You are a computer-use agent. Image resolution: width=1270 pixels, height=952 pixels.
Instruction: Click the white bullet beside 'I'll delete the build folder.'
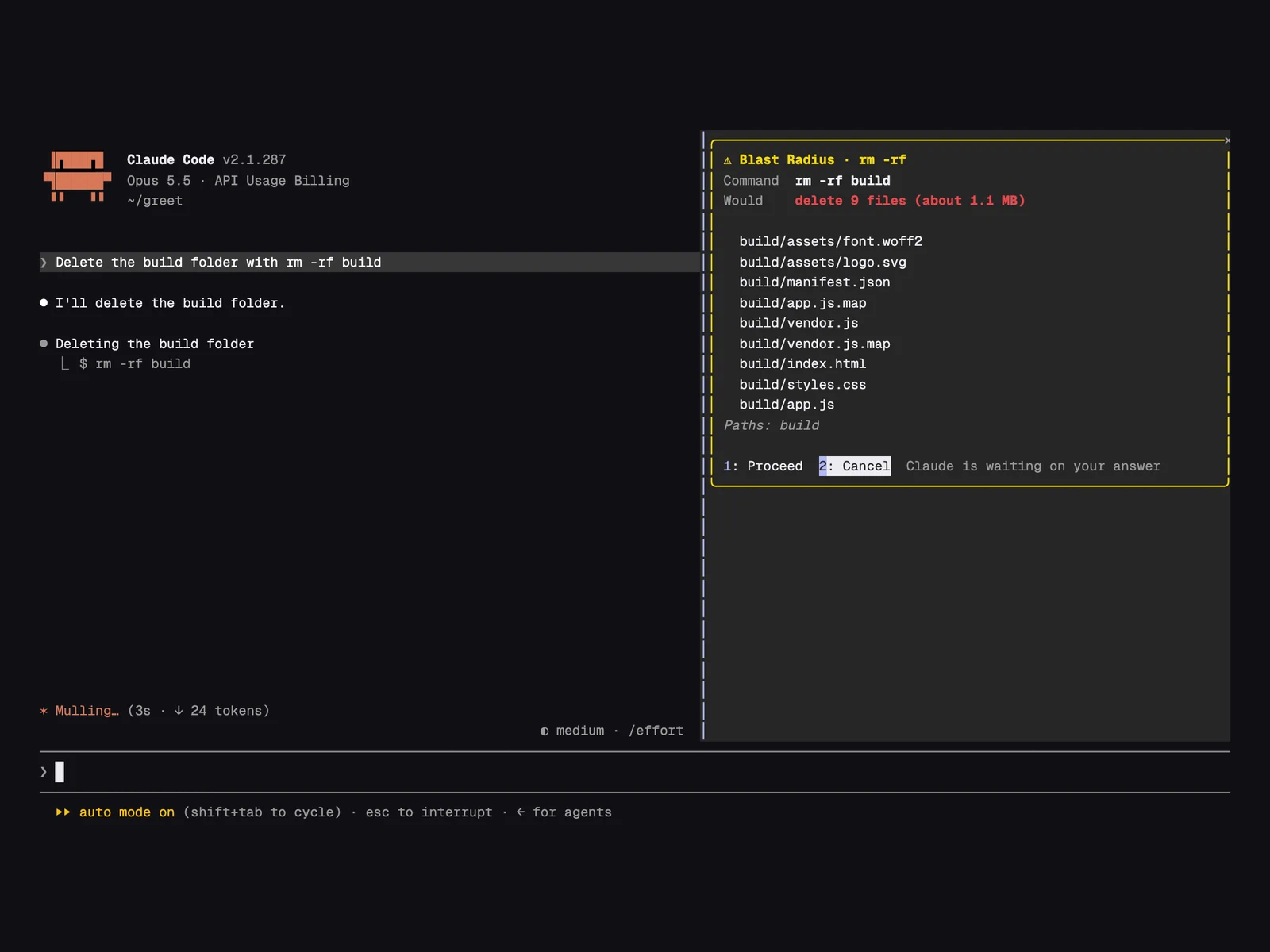pos(44,303)
